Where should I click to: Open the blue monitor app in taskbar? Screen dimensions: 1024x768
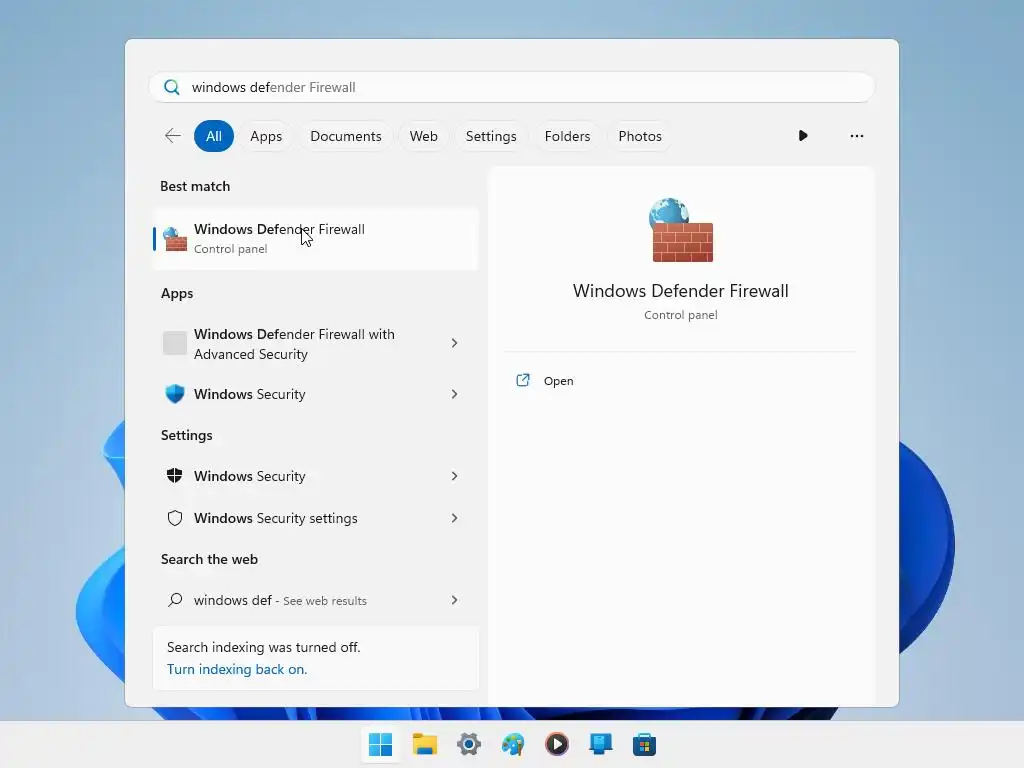coord(600,744)
